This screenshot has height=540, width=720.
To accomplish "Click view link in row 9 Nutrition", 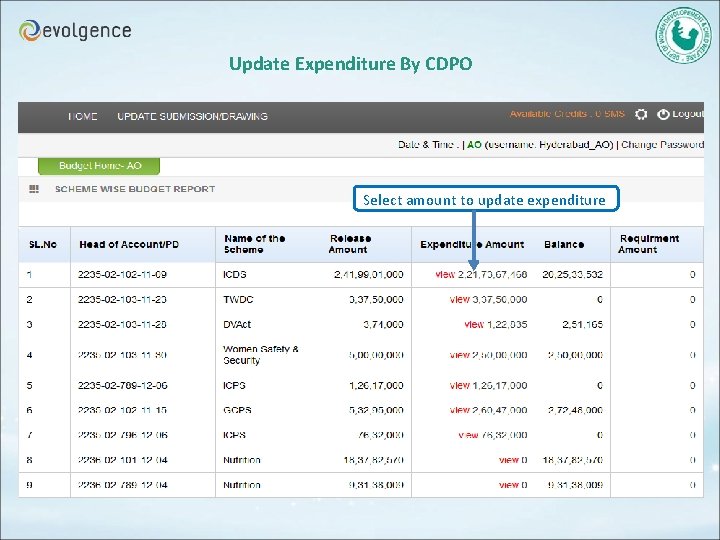I will (x=509, y=485).
